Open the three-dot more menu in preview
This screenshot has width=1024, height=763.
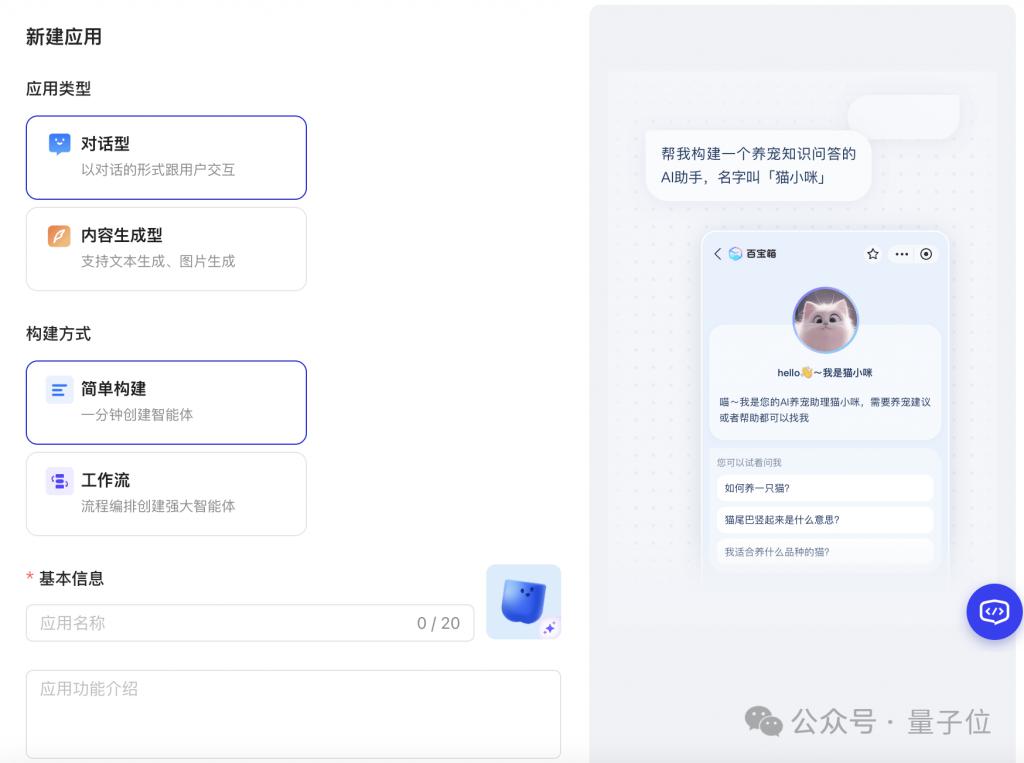902,253
